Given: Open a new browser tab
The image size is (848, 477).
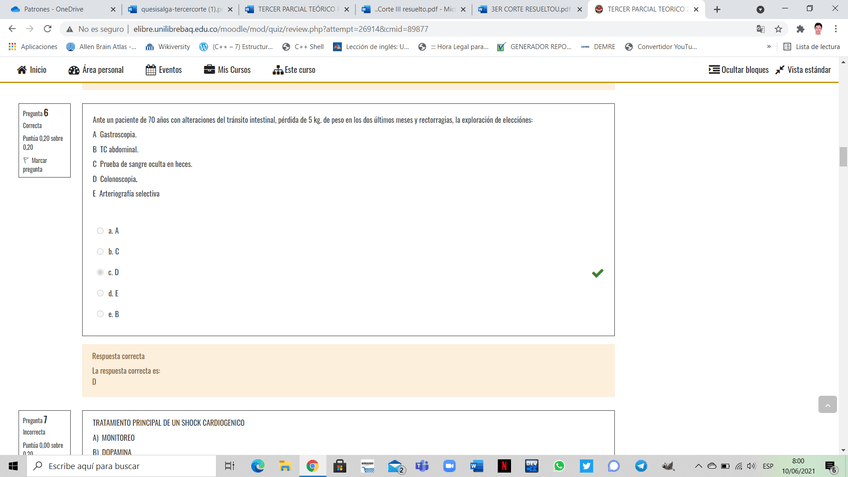Looking at the screenshot, I should 717,9.
